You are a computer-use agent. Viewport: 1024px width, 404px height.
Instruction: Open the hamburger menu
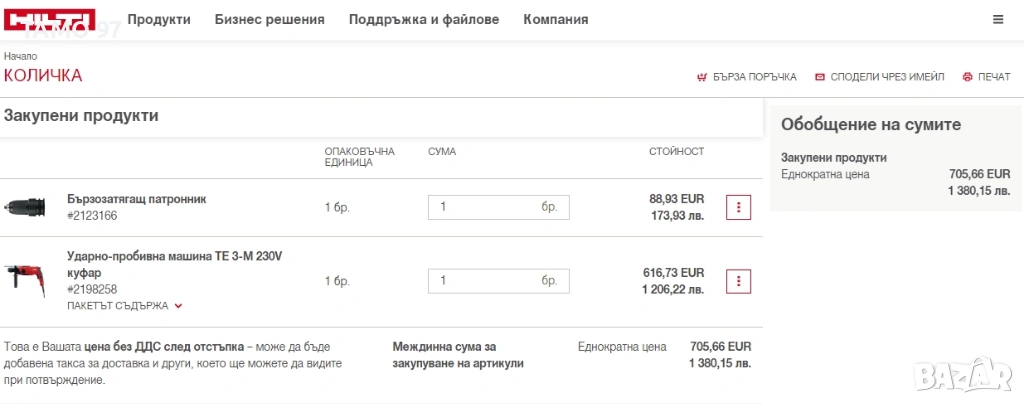tap(998, 19)
